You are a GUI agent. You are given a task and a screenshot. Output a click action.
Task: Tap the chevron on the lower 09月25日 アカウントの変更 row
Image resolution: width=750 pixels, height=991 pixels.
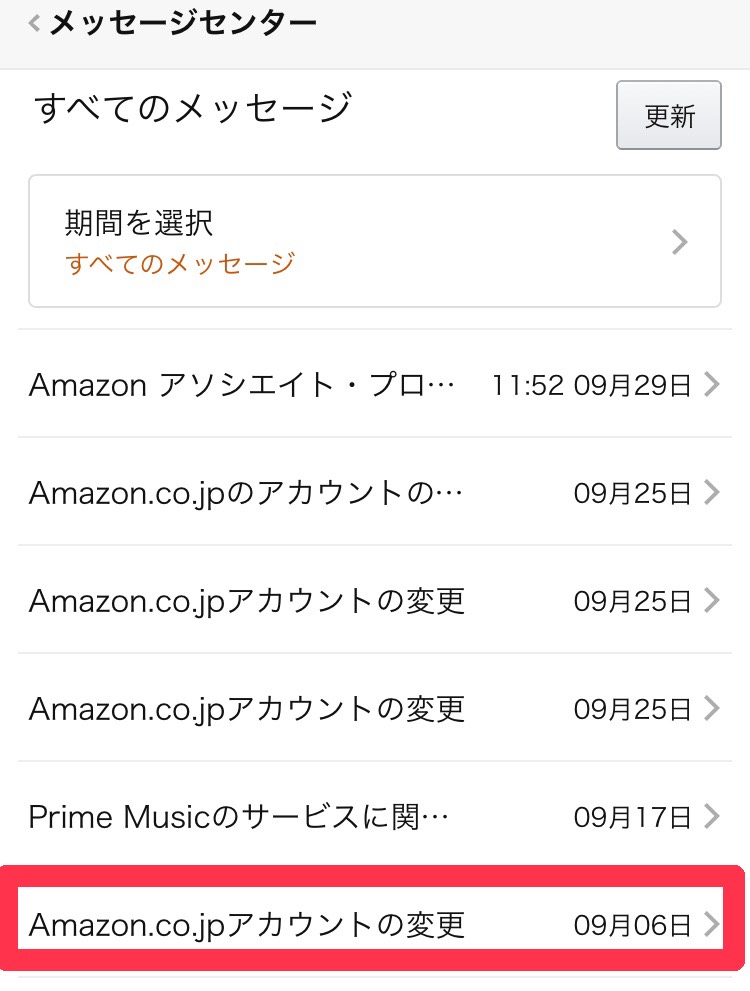click(711, 709)
